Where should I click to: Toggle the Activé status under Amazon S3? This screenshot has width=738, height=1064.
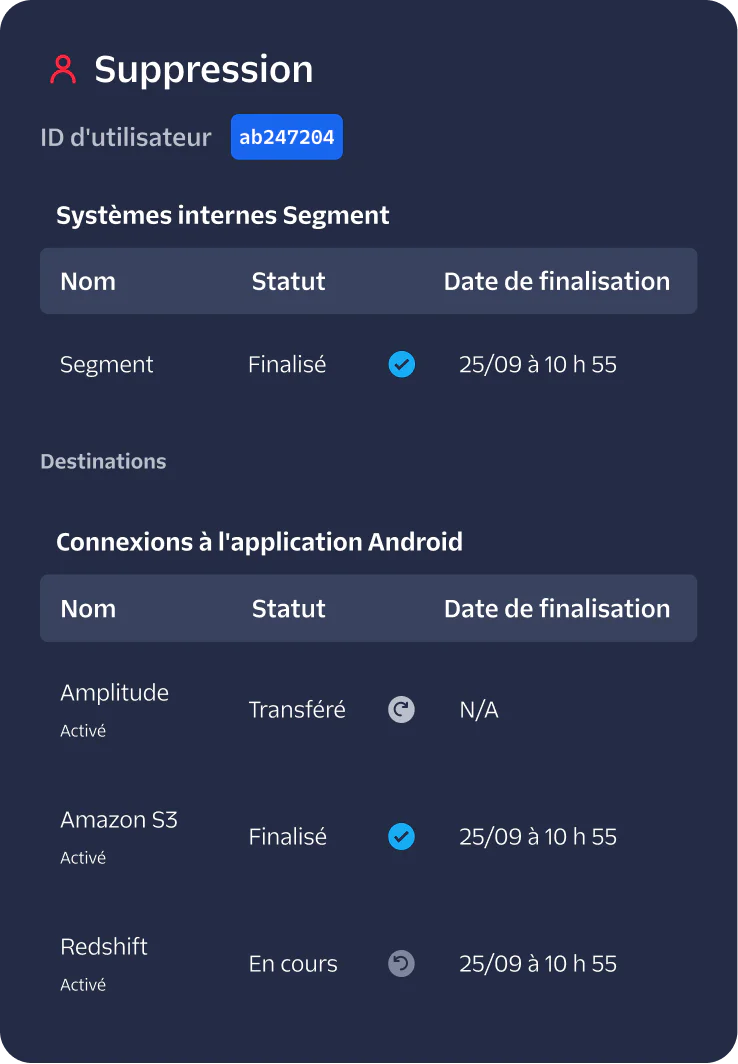(82, 857)
